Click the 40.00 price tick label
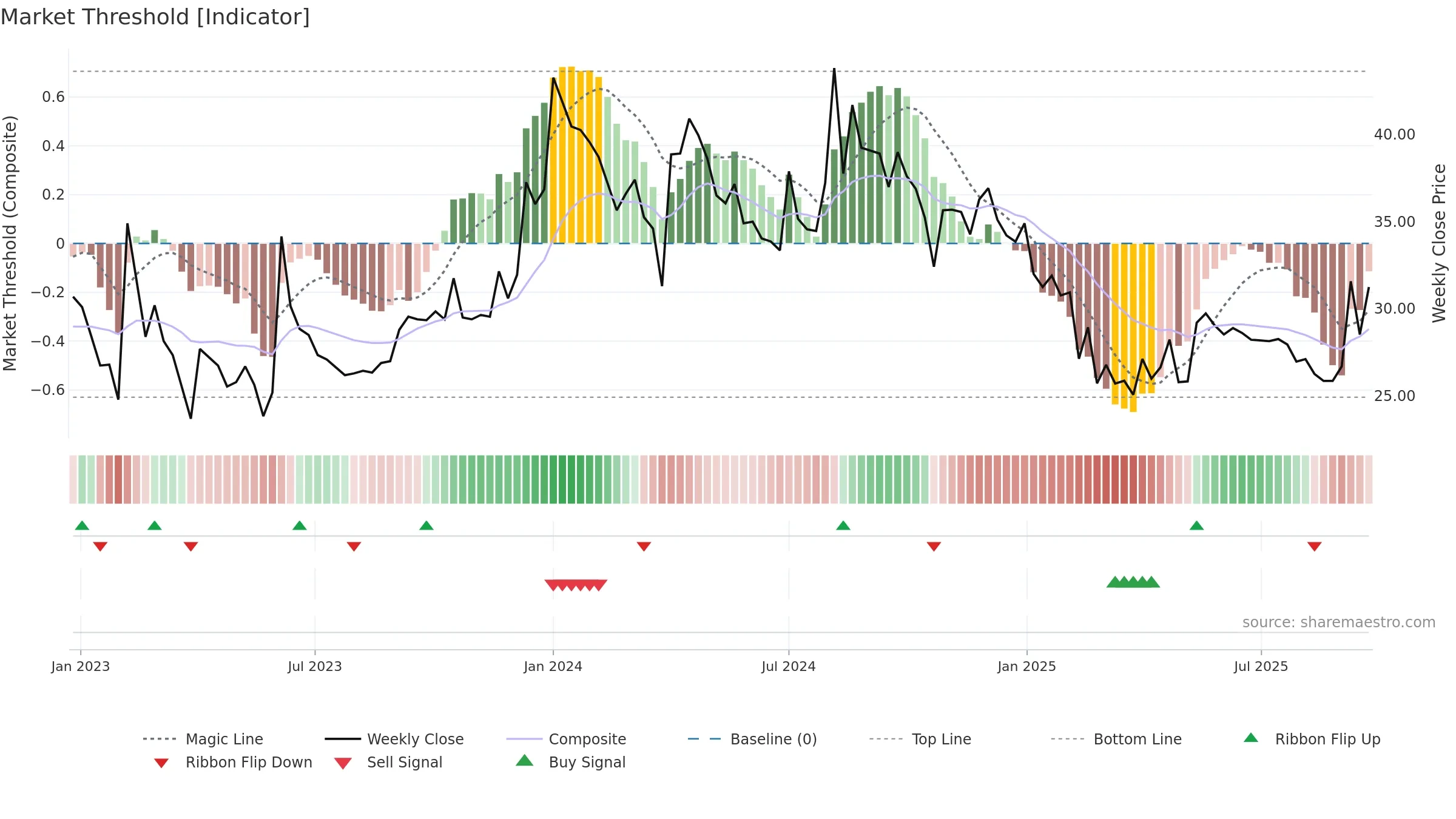The image size is (1456, 819). (1395, 135)
